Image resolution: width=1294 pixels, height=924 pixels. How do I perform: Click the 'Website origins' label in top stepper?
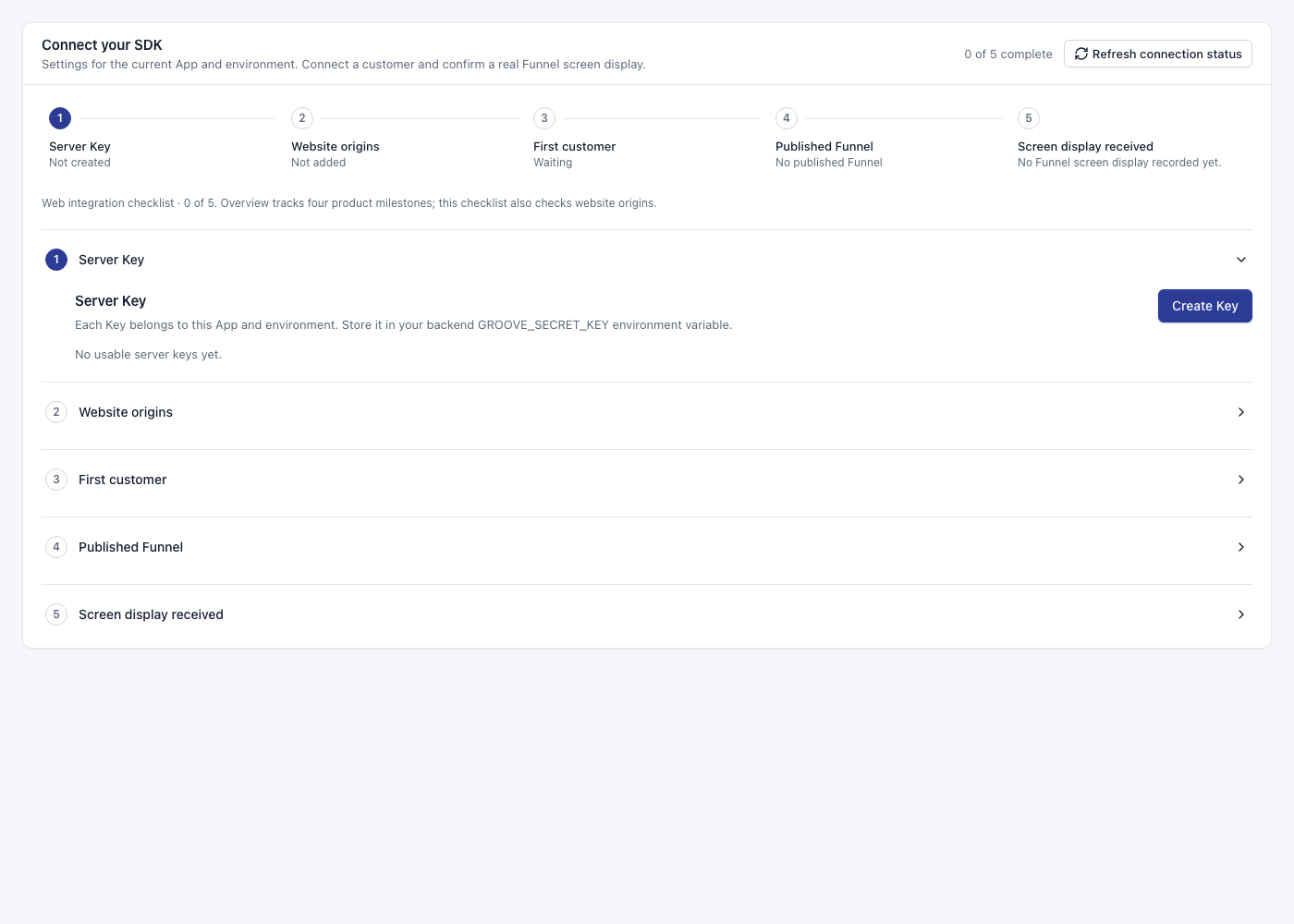click(x=336, y=147)
